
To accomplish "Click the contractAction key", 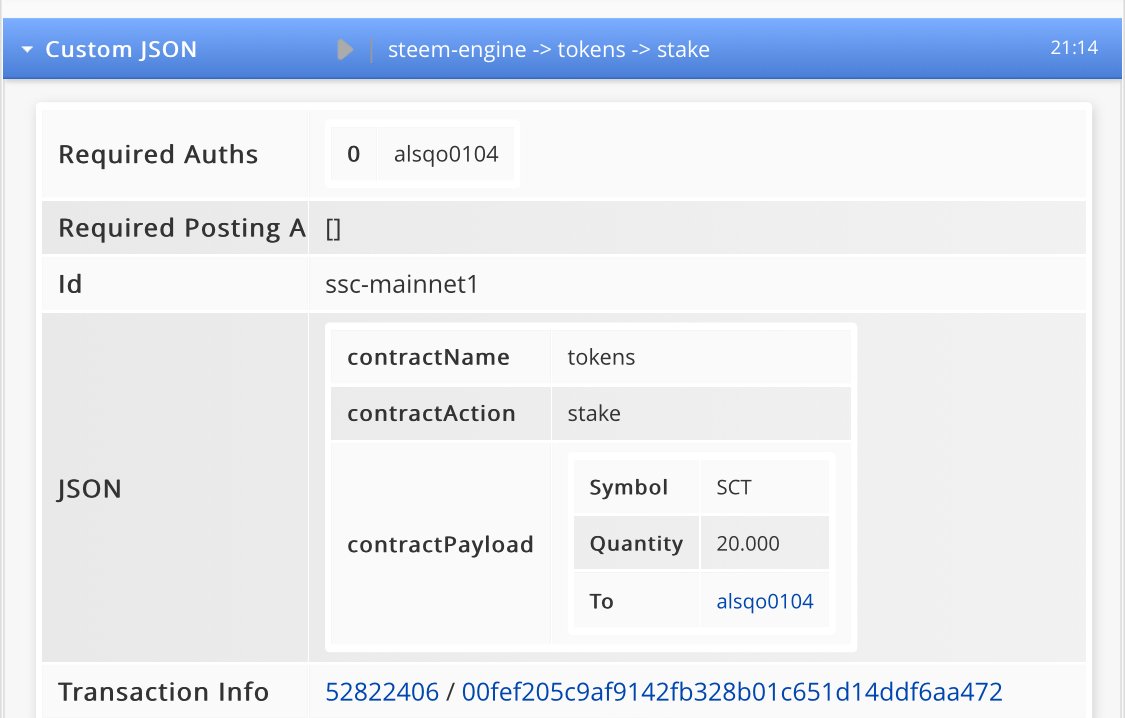I will coord(431,413).
